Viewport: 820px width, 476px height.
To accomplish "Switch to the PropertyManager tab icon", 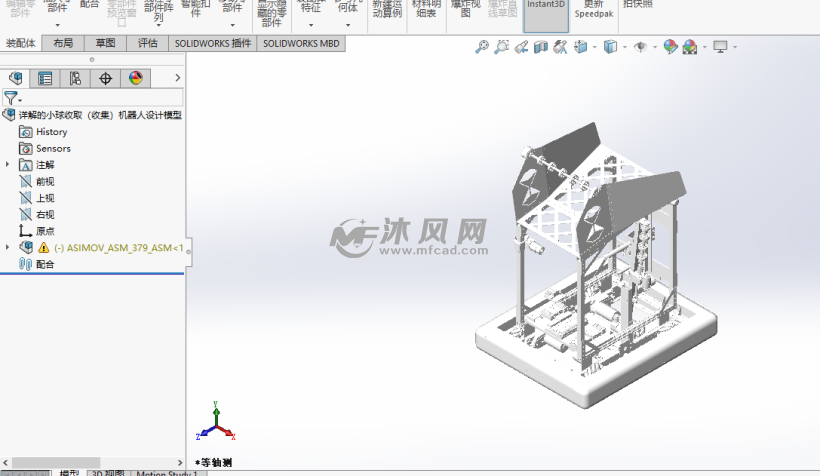I will point(45,78).
